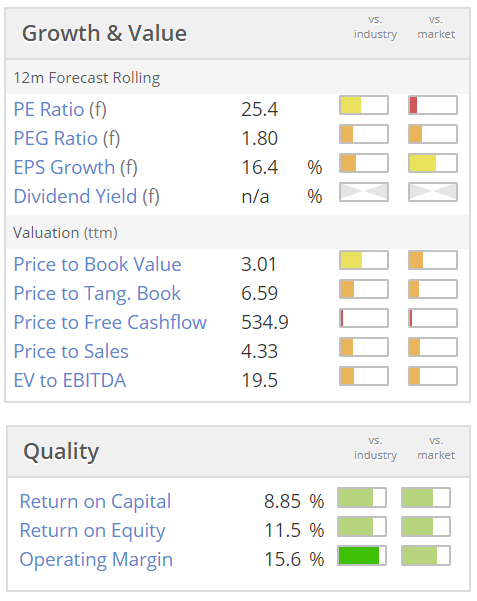Click Dividend Yield empty vs. industry bar
This screenshot has width=477, height=601.
pyautogui.click(x=364, y=192)
